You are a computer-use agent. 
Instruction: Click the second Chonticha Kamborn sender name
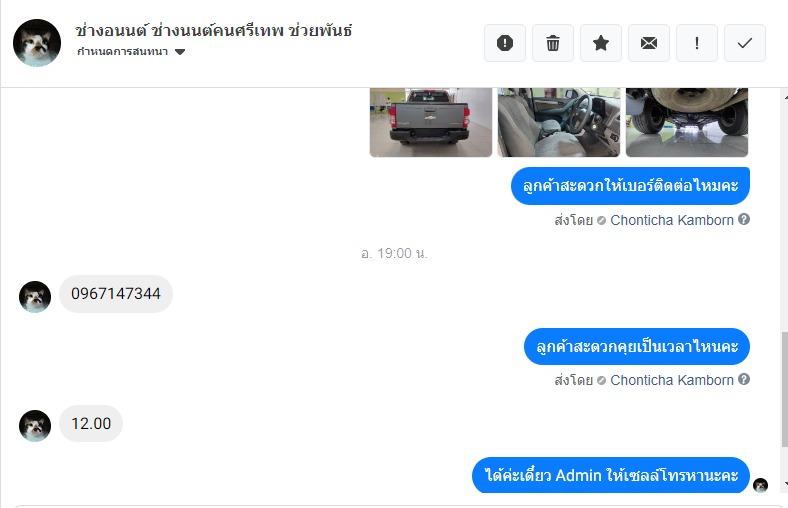(672, 380)
